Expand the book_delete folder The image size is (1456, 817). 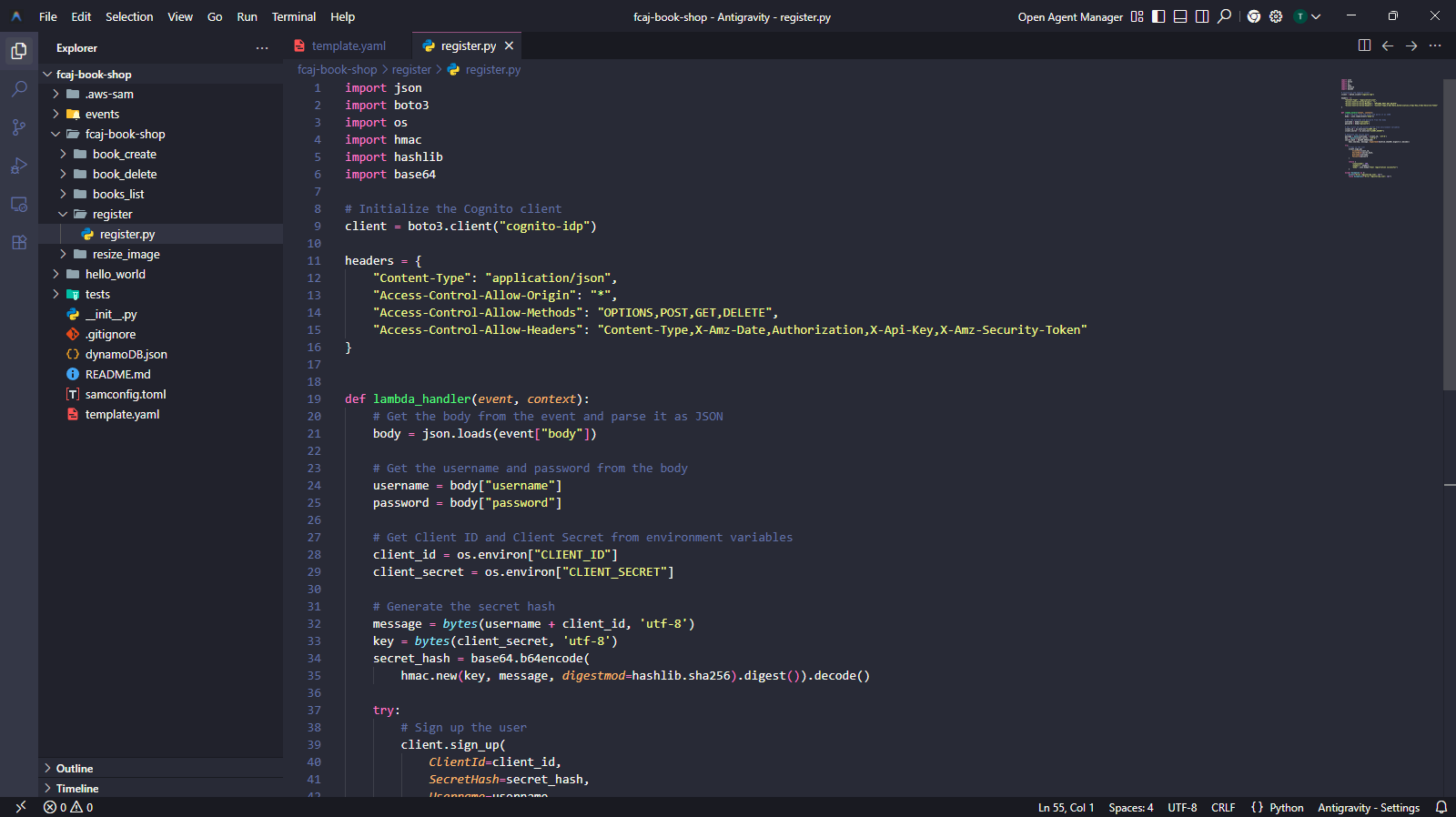pyautogui.click(x=63, y=174)
